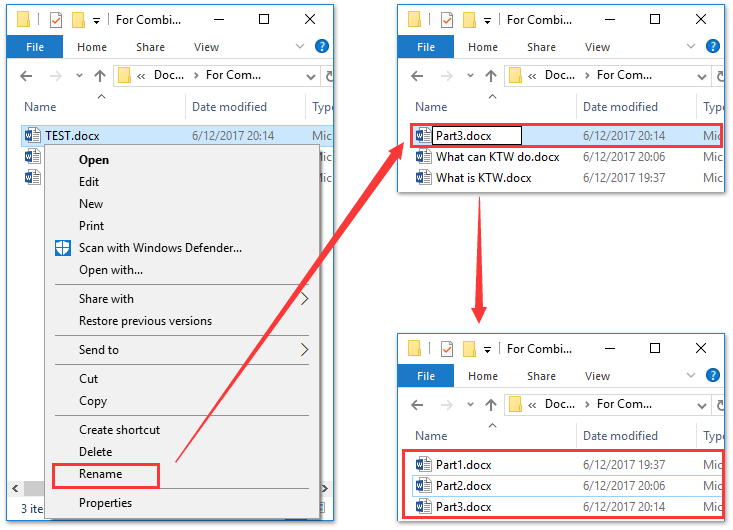Open the File tab above the Part2.docx list
Screen dimensions: 733x530
(426, 376)
